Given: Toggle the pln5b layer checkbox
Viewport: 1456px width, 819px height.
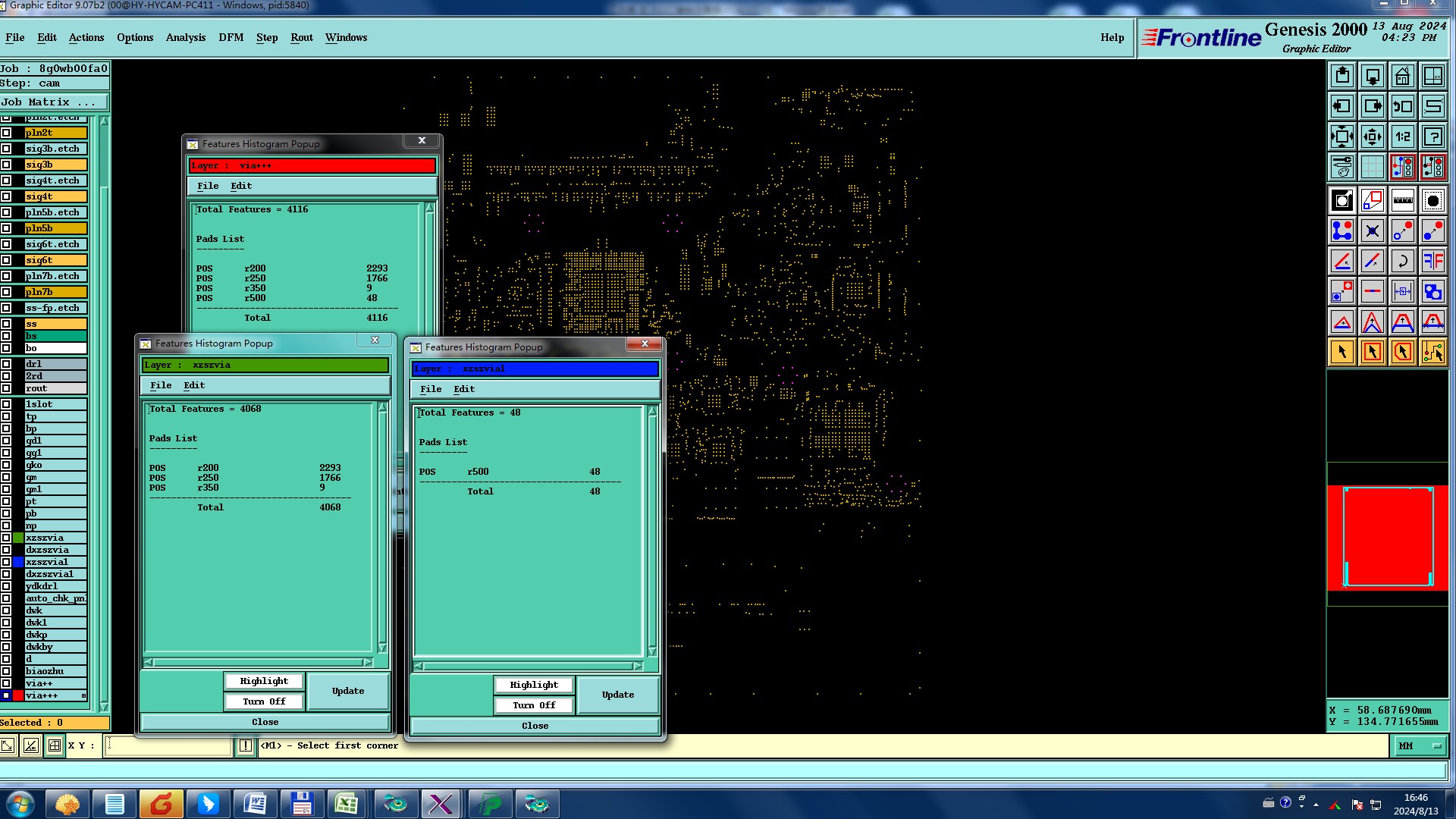Looking at the screenshot, I should [6, 228].
